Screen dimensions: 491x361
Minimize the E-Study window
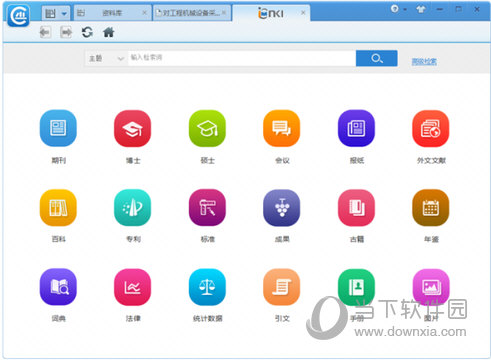(440, 9)
